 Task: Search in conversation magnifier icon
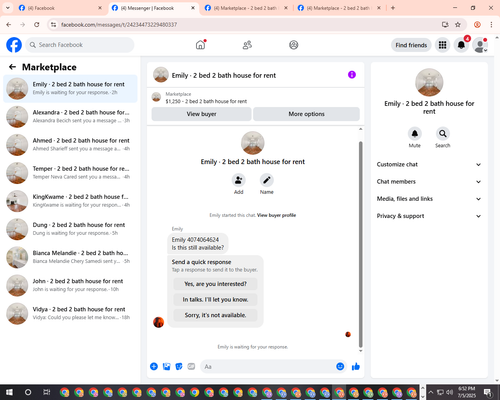[x=443, y=134]
